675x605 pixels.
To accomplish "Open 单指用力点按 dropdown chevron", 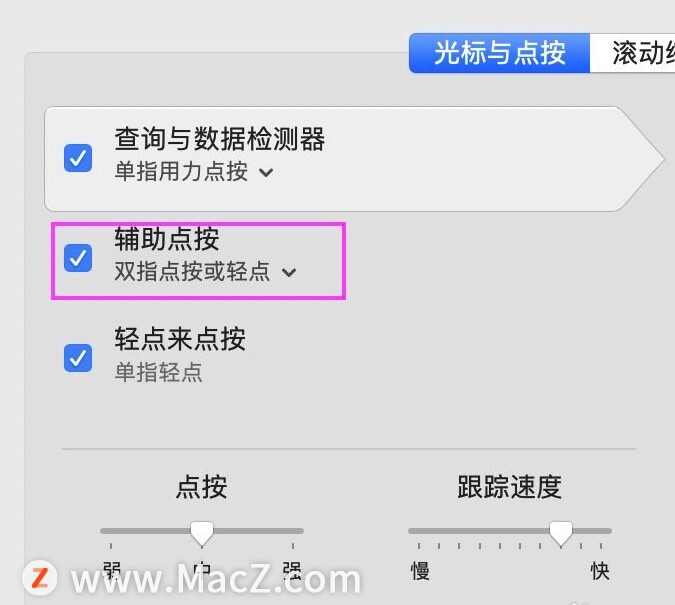I will tap(266, 173).
